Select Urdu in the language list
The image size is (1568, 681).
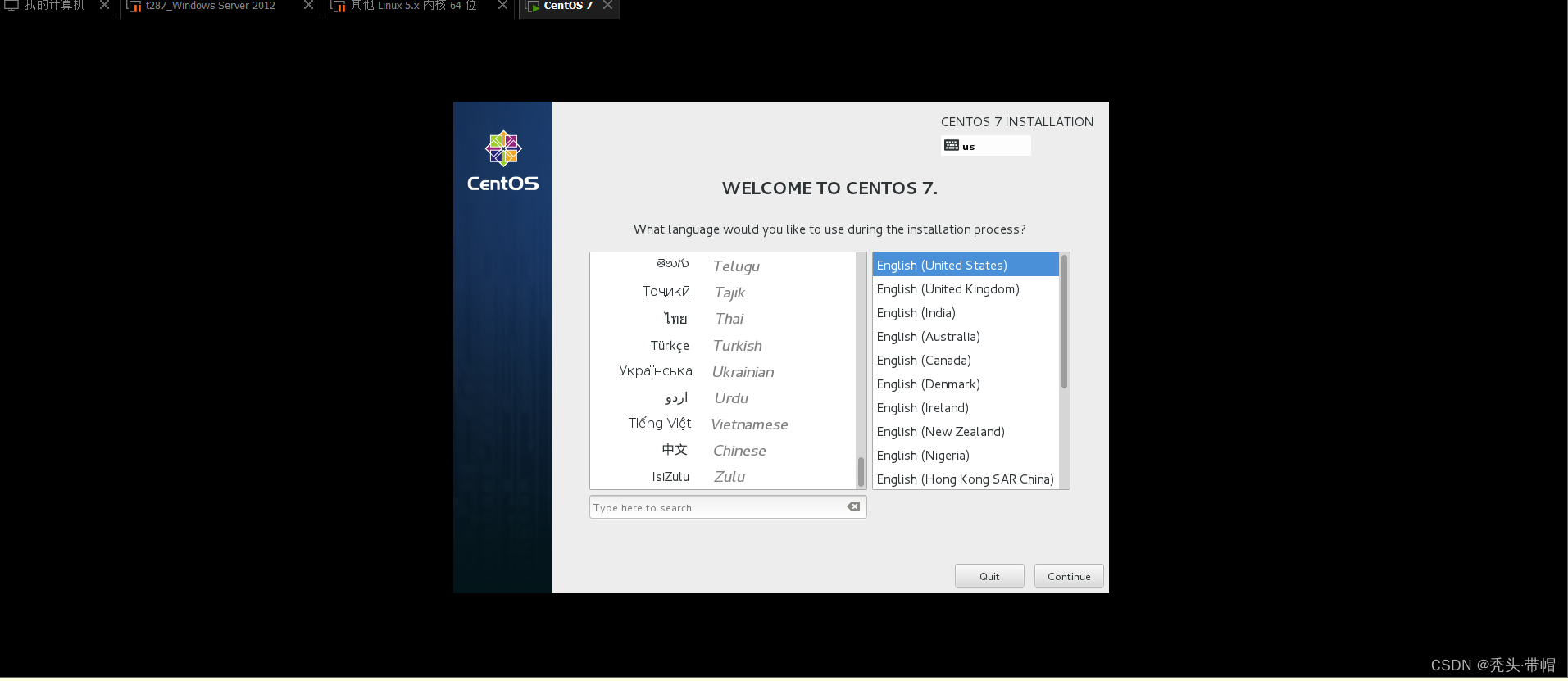click(x=723, y=397)
